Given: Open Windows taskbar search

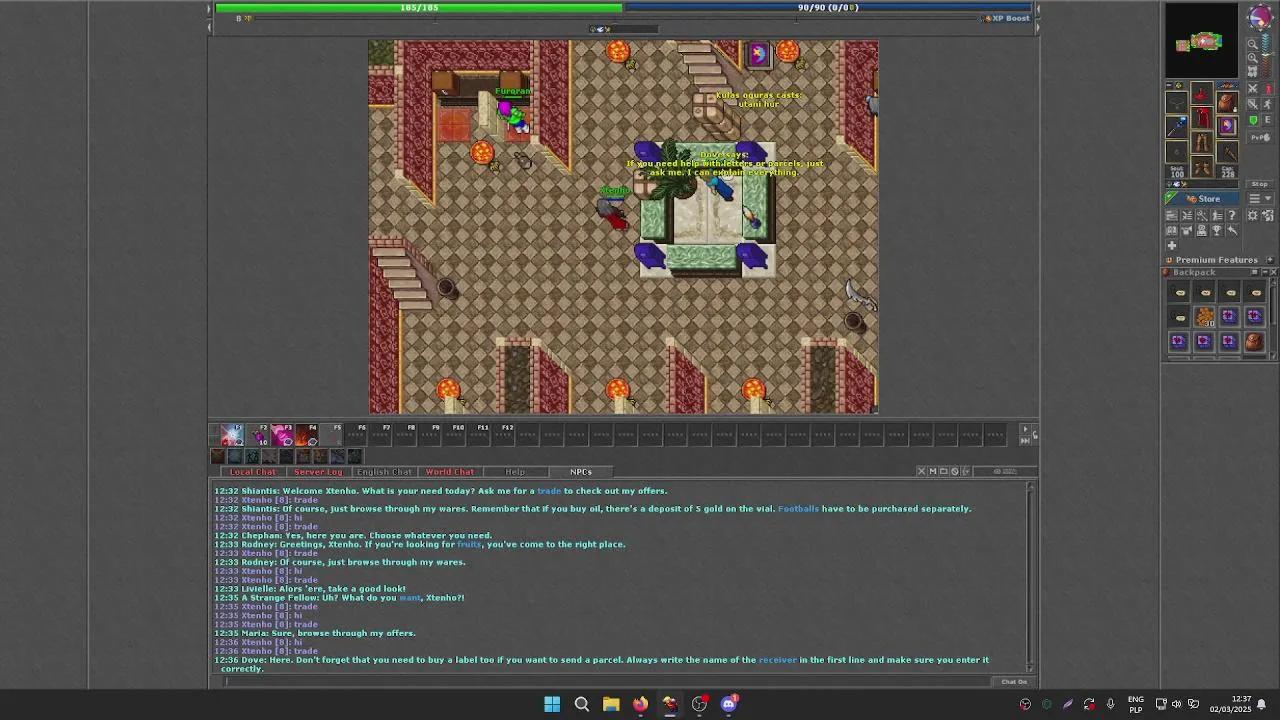Looking at the screenshot, I should [581, 704].
